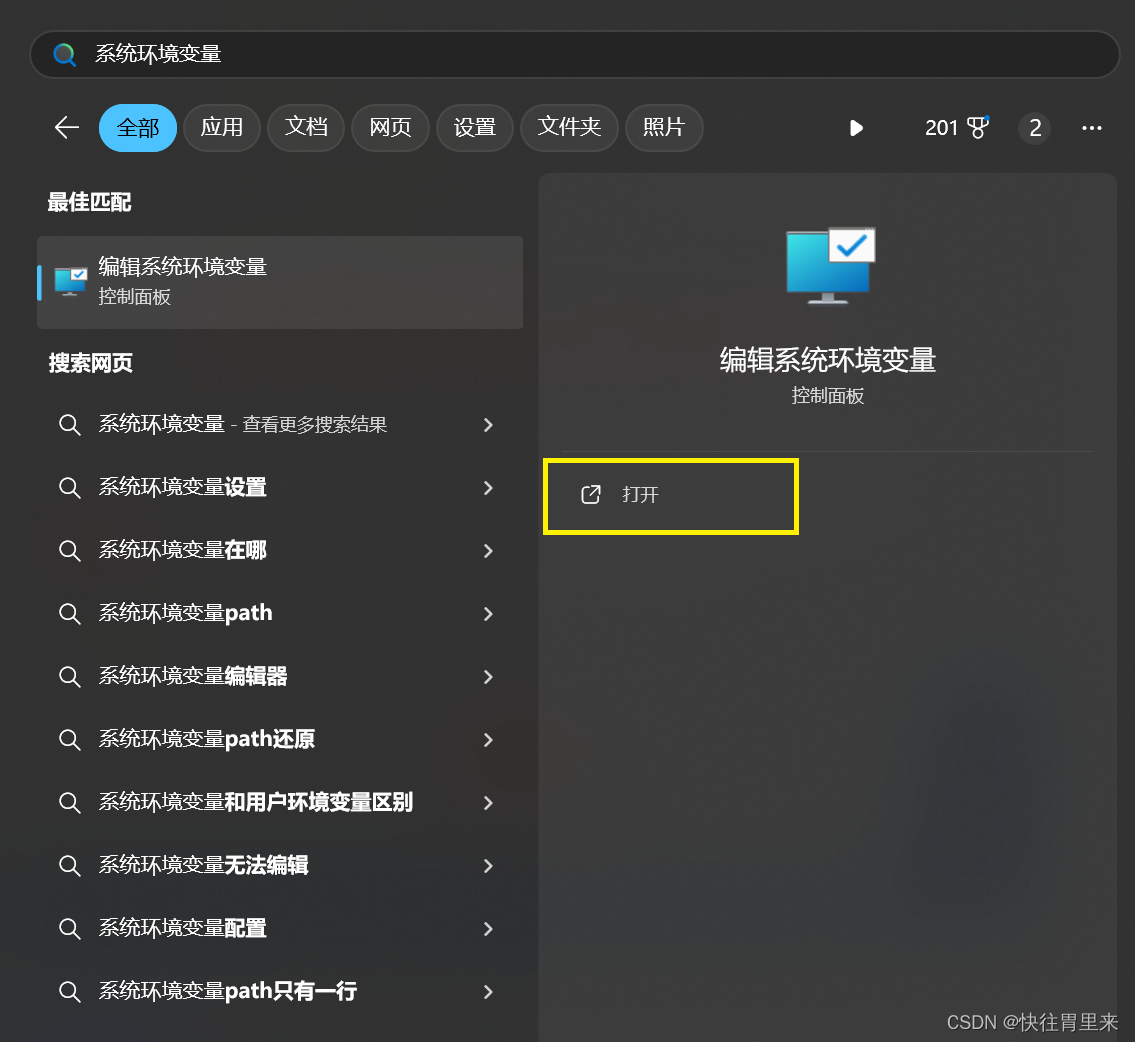Expand chevron for 系统环境变量设置 row

point(489,488)
